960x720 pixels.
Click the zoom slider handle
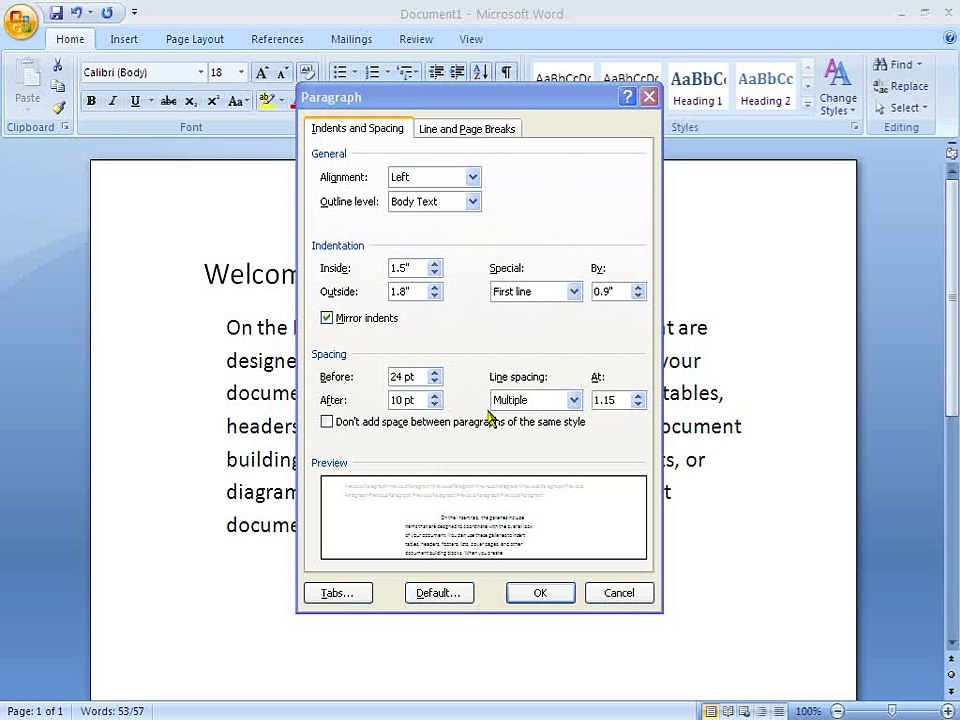click(892, 711)
